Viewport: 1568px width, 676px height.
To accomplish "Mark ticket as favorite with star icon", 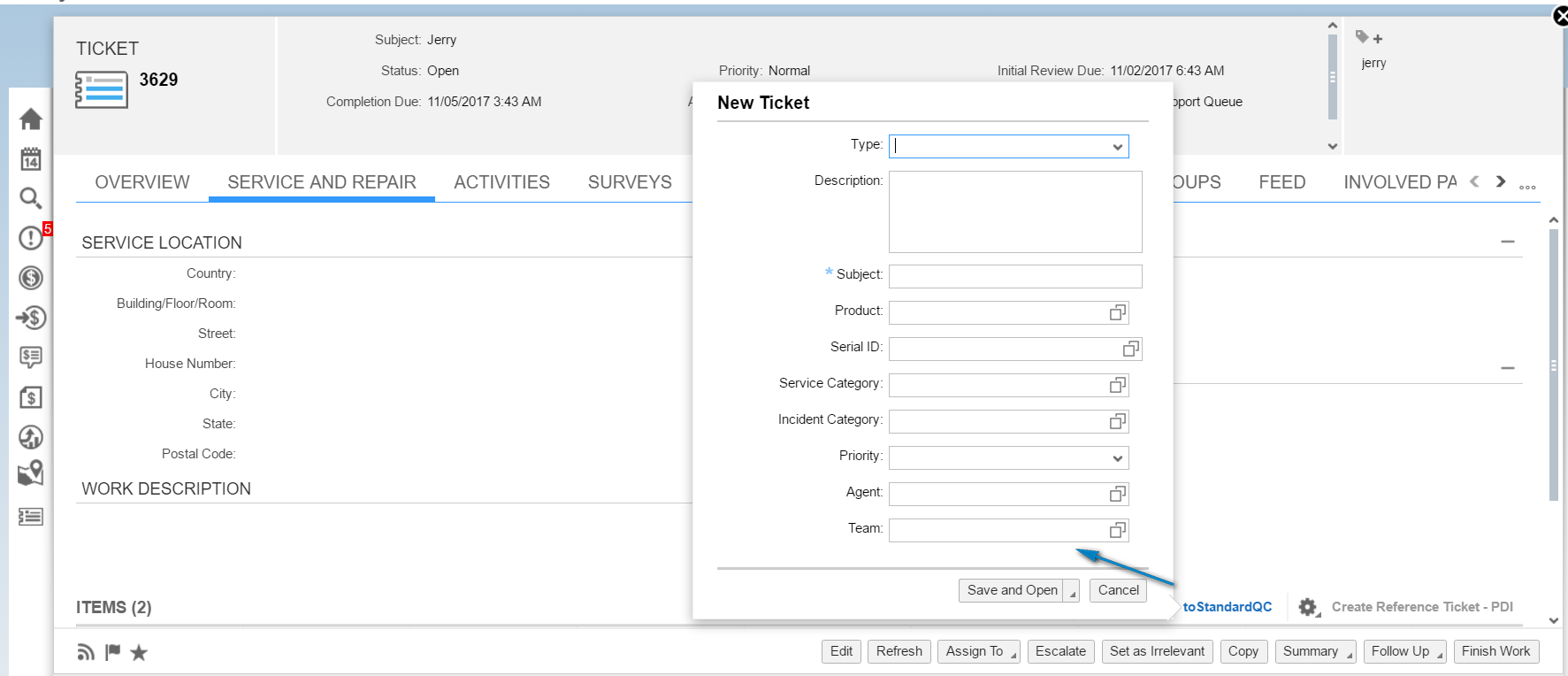I will (x=139, y=652).
